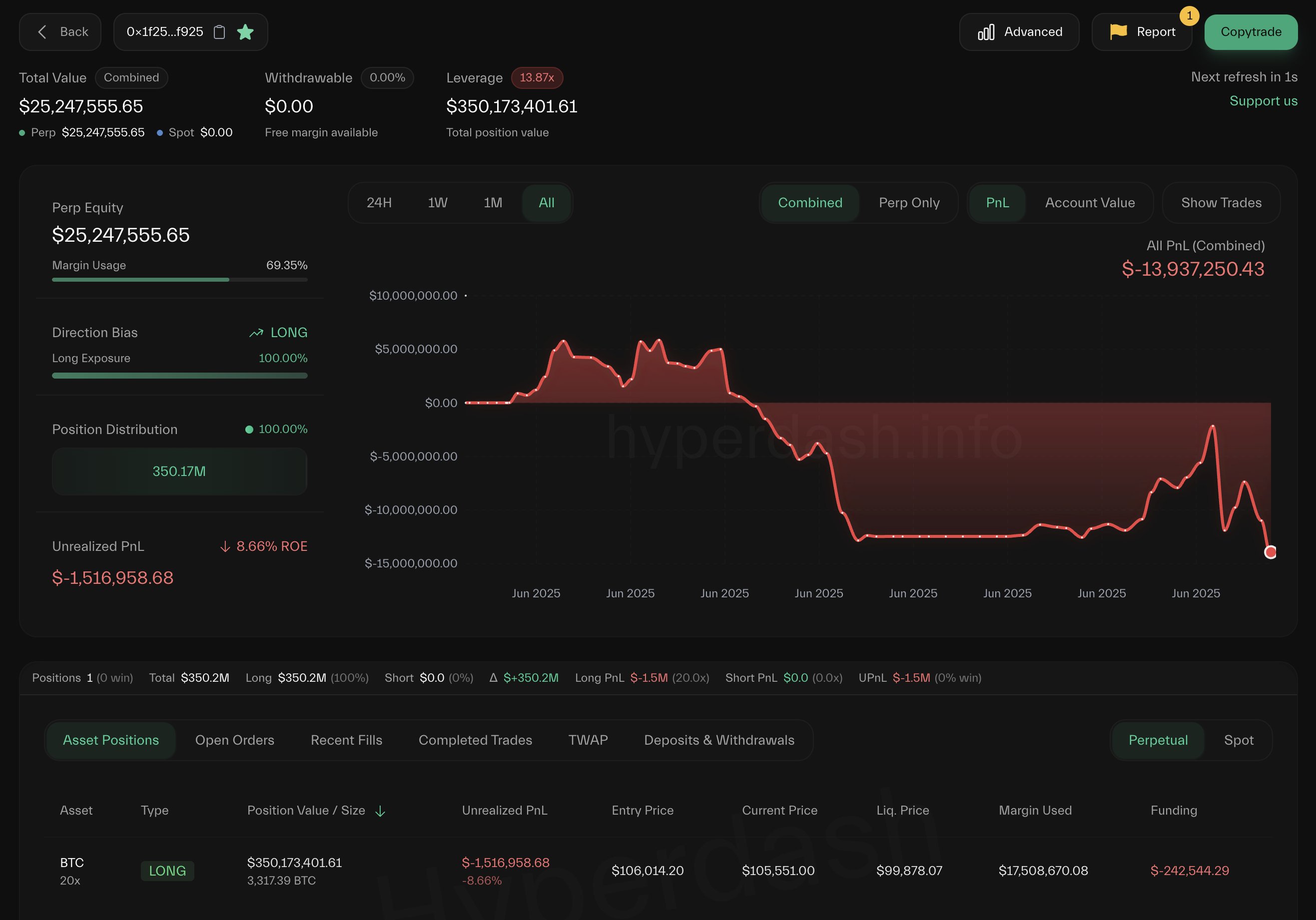Click the 350.17M position distribution bar
Viewport: 1316px width, 920px height.
tap(179, 471)
